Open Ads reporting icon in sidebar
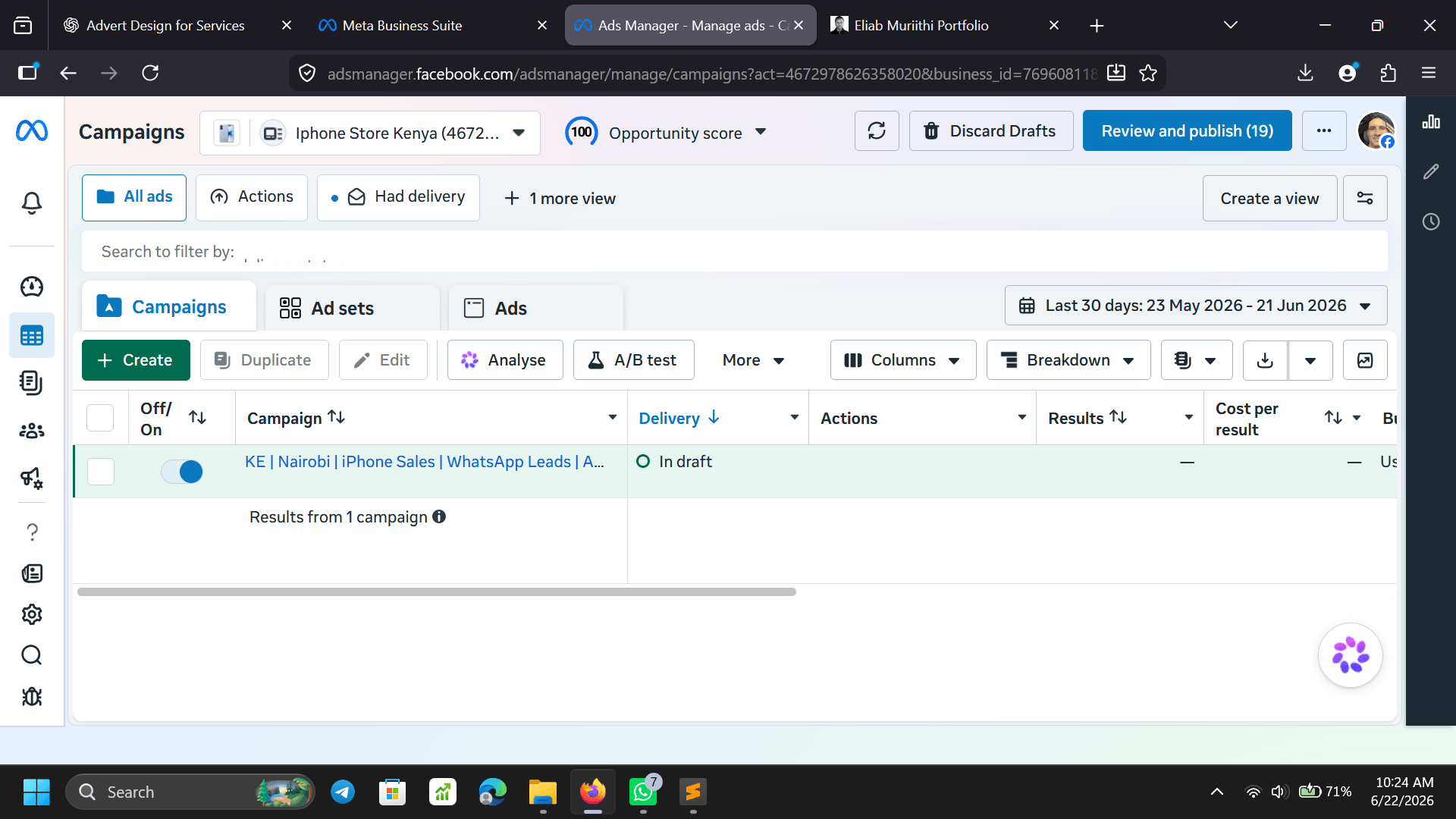The image size is (1456, 819). coord(32,383)
